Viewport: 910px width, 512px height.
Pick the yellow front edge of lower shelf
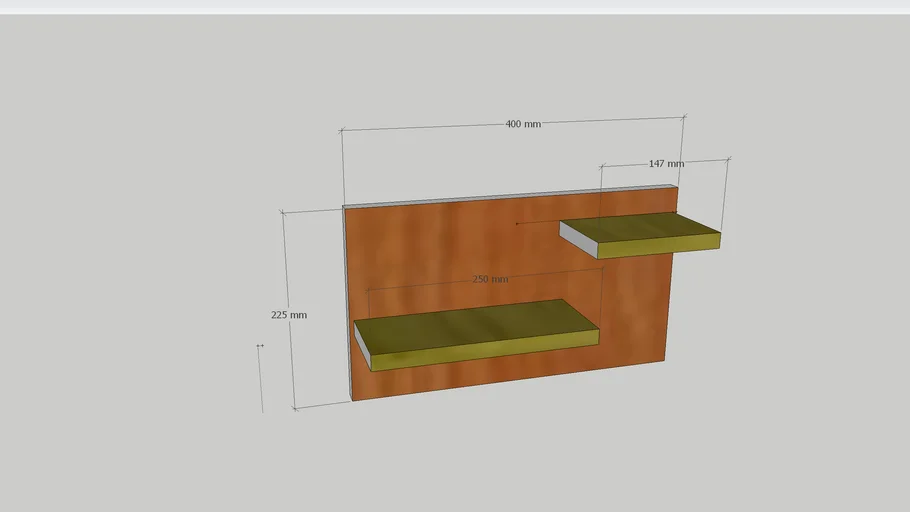485,350
